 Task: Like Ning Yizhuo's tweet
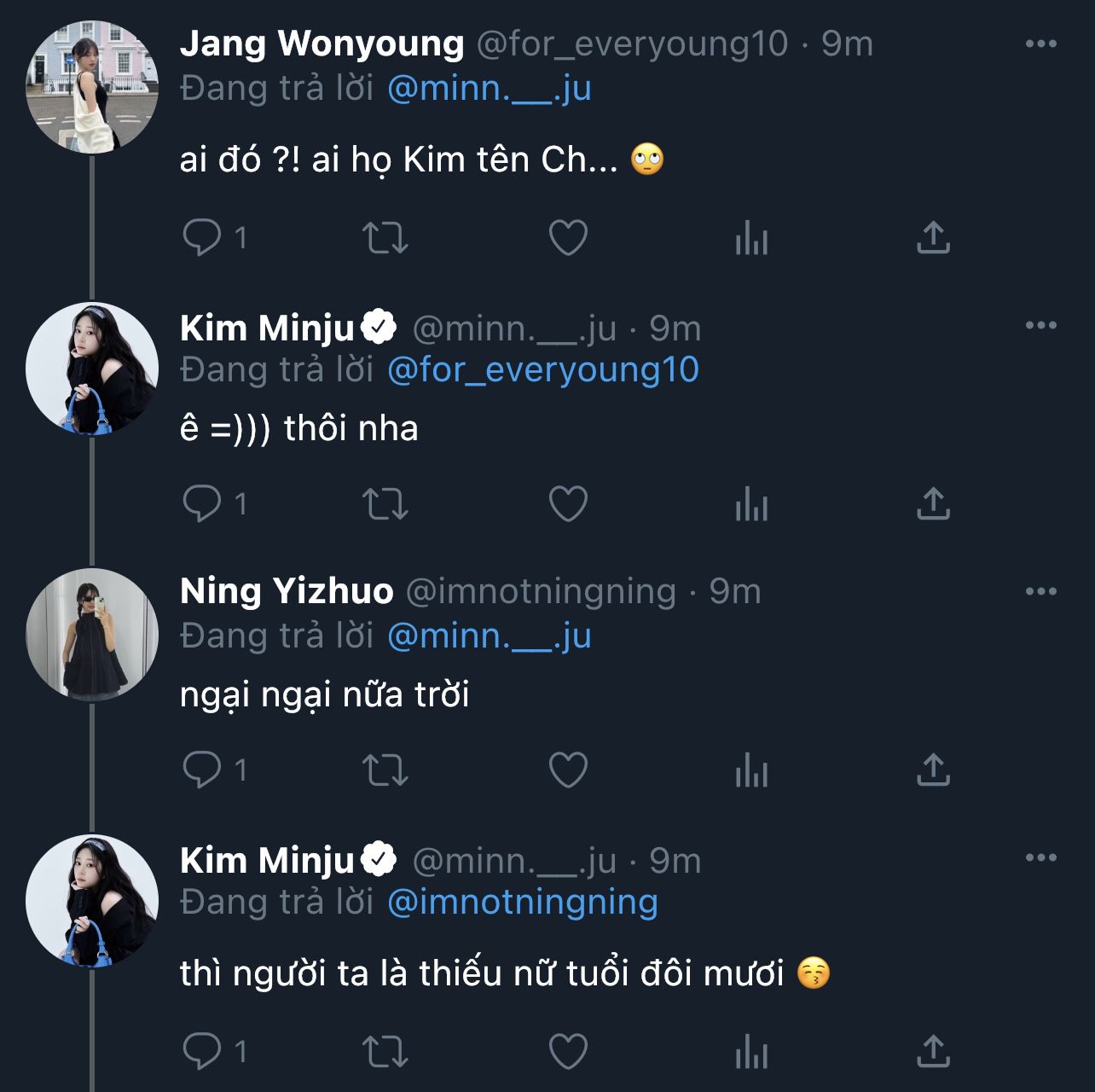568,770
